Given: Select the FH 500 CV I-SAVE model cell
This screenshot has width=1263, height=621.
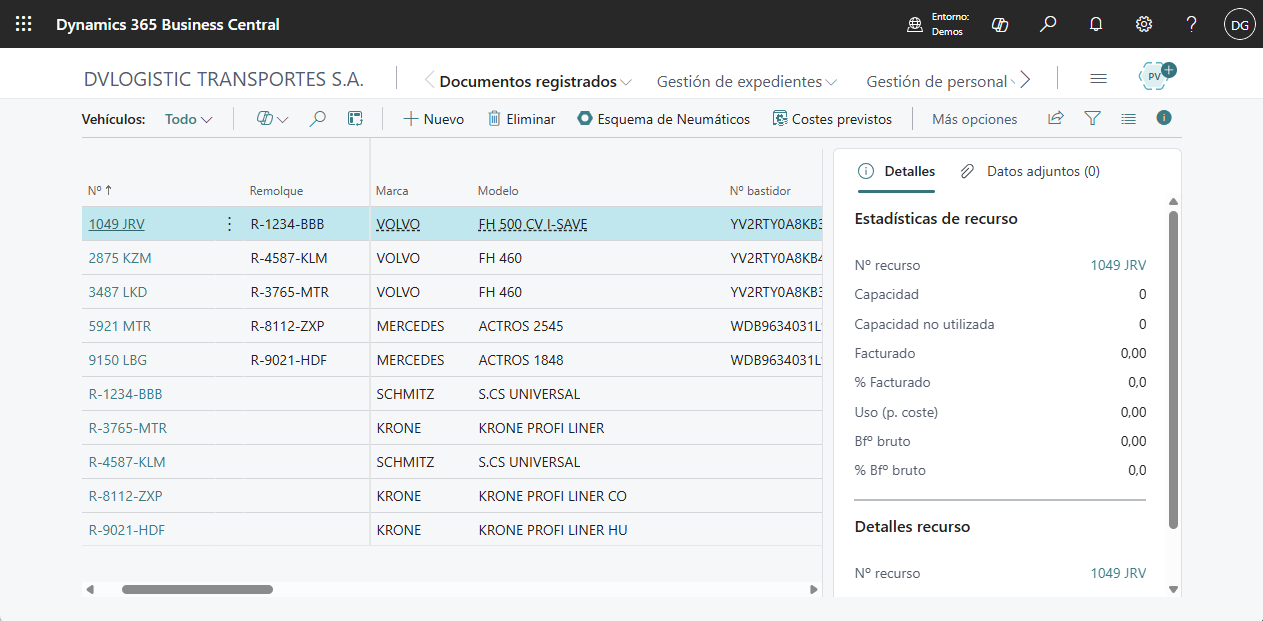Looking at the screenshot, I should point(533,224).
